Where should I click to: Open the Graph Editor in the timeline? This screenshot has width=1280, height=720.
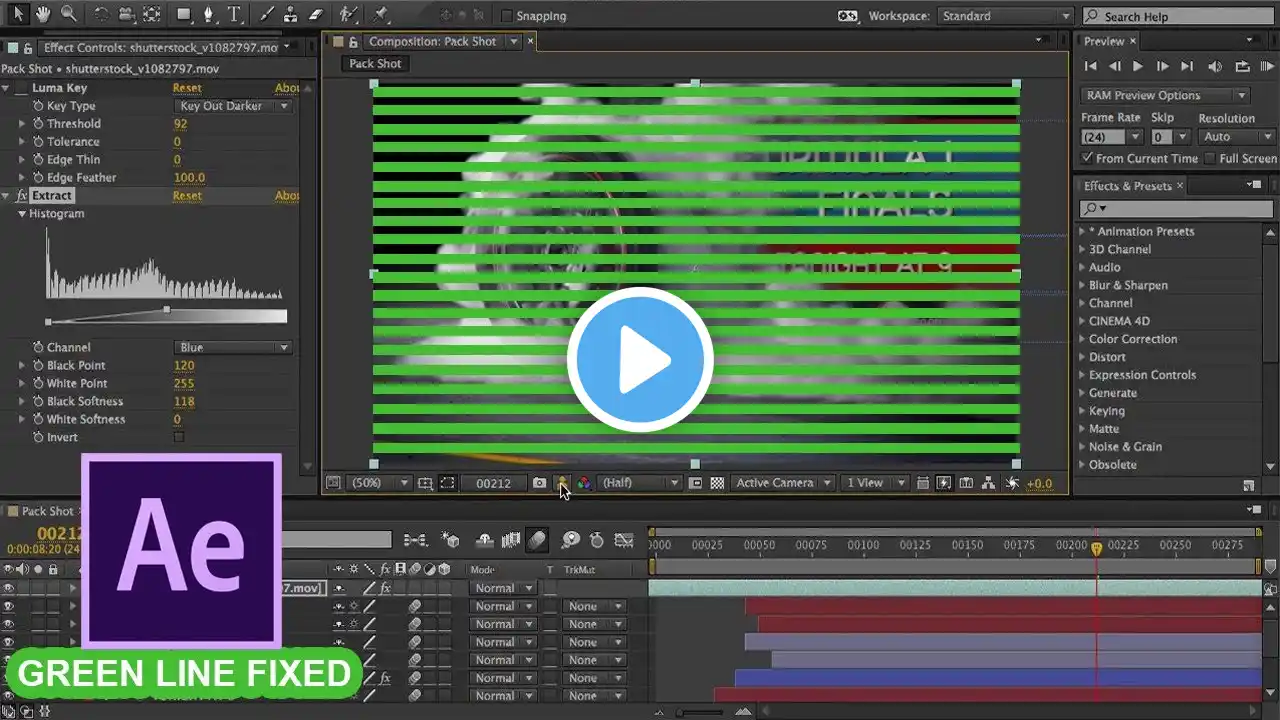pos(624,540)
